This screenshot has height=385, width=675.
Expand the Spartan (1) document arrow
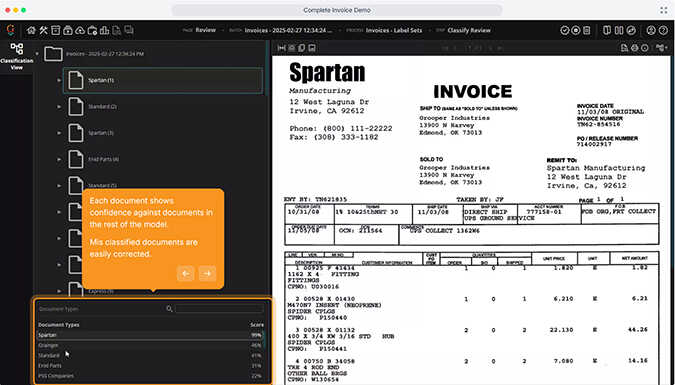point(59,80)
